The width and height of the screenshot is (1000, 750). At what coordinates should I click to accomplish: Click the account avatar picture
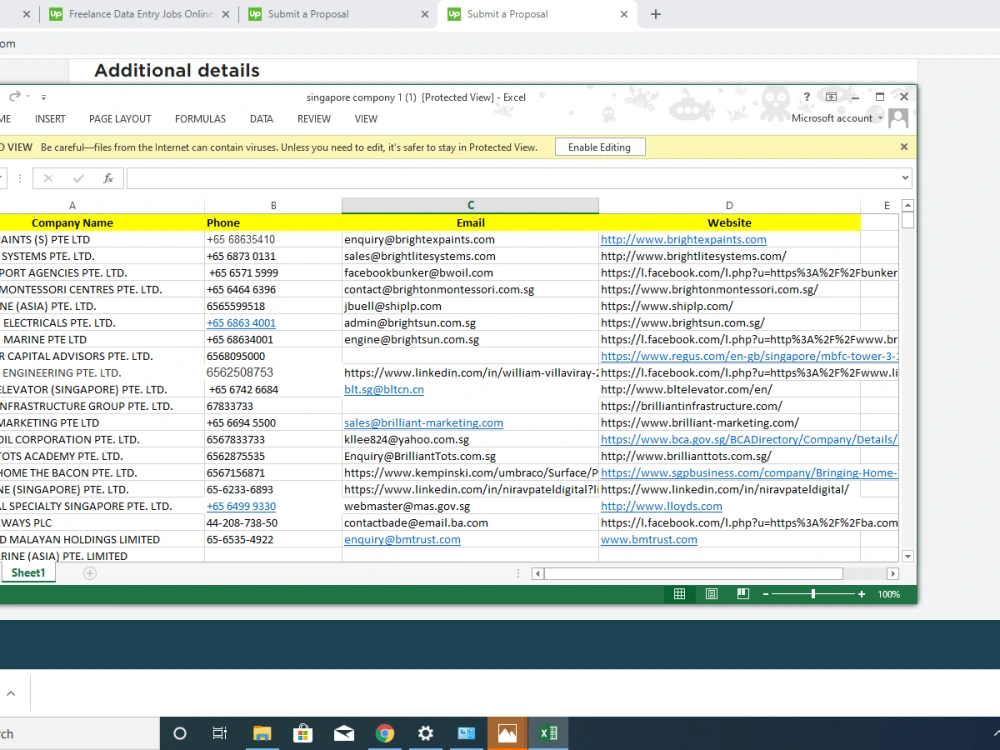click(898, 118)
